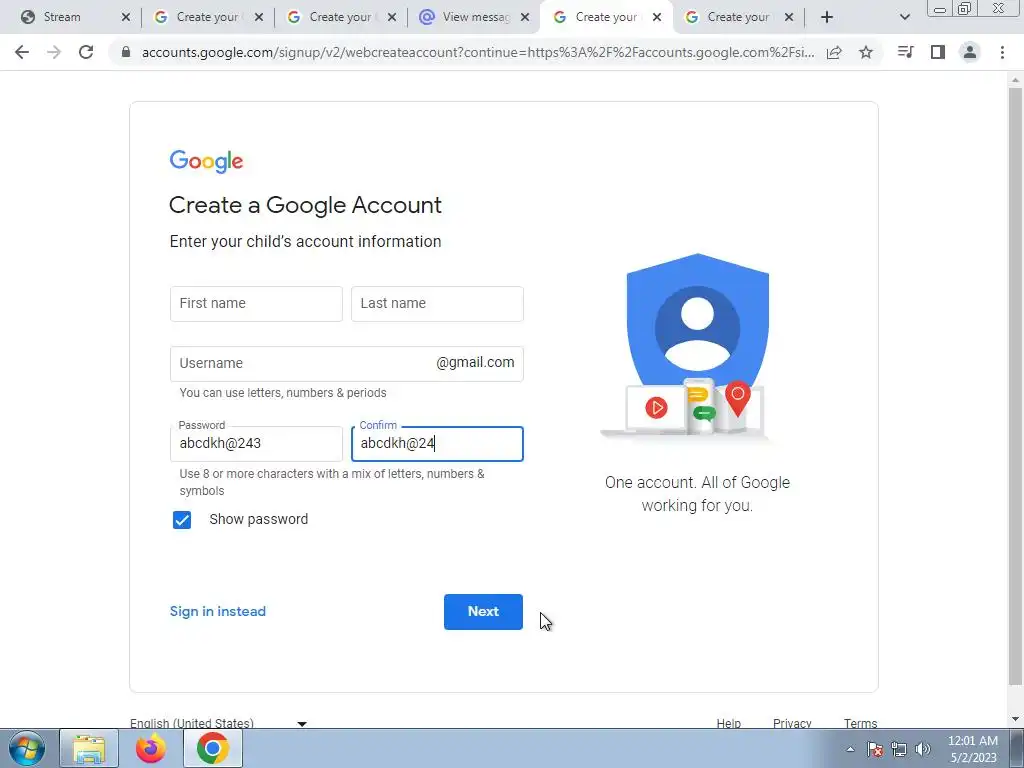The height and width of the screenshot is (768, 1024).
Task: Go back using the browser back arrow
Action: (x=22, y=52)
